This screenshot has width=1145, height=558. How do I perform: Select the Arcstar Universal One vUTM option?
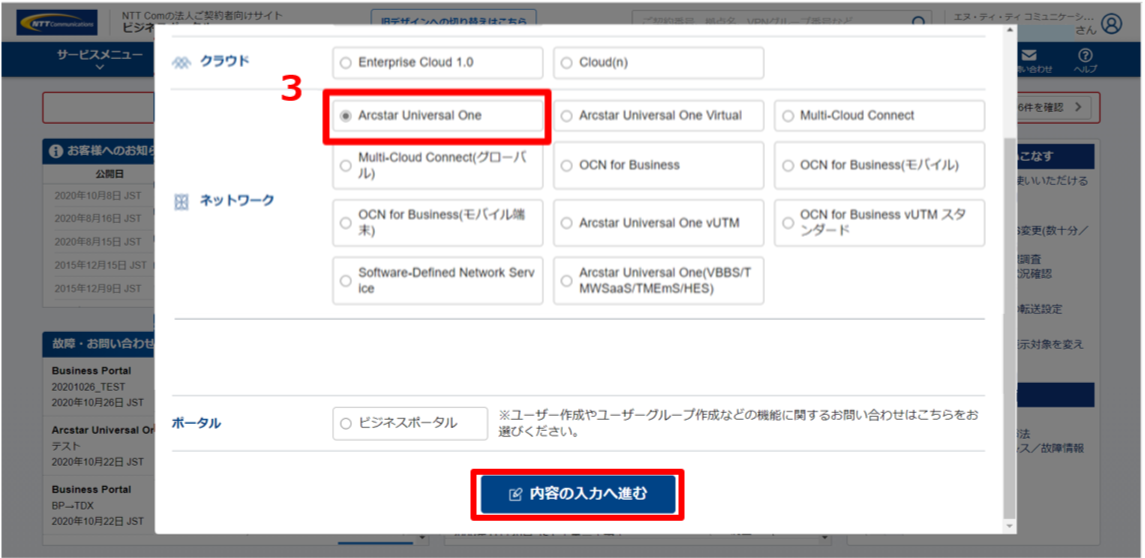tap(567, 224)
